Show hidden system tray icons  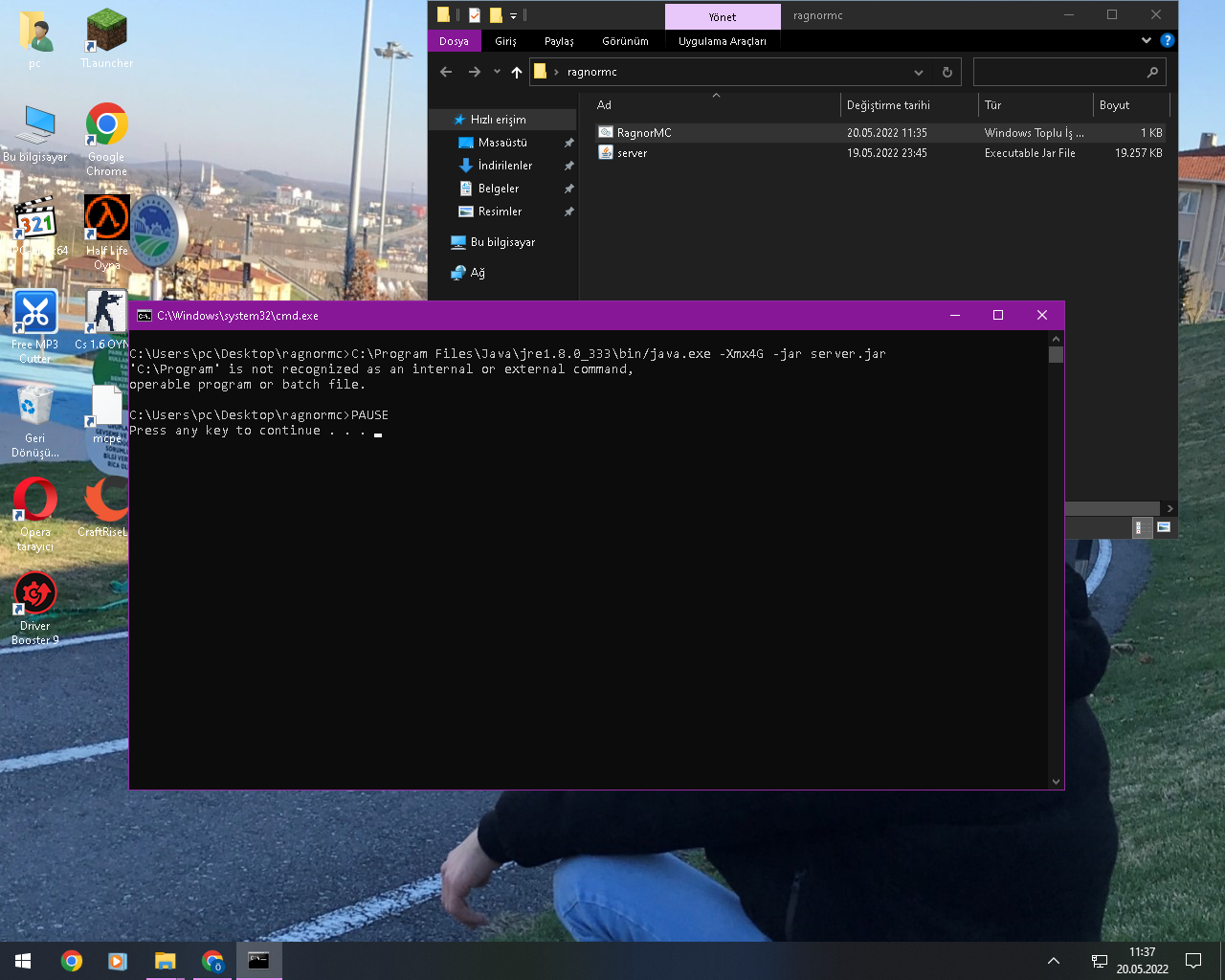tap(1054, 961)
